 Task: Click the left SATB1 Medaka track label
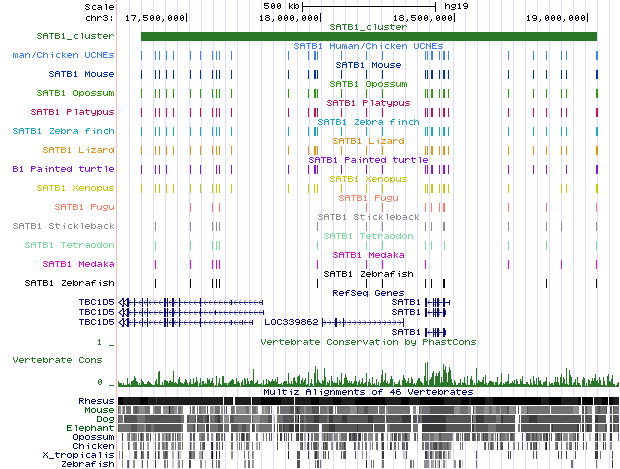click(78, 264)
